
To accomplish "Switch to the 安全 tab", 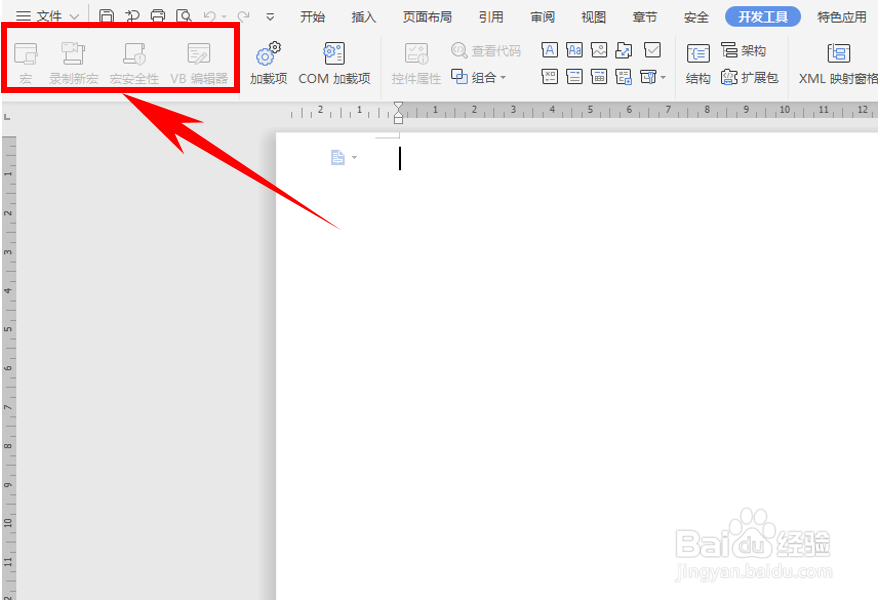I will pyautogui.click(x=696, y=17).
